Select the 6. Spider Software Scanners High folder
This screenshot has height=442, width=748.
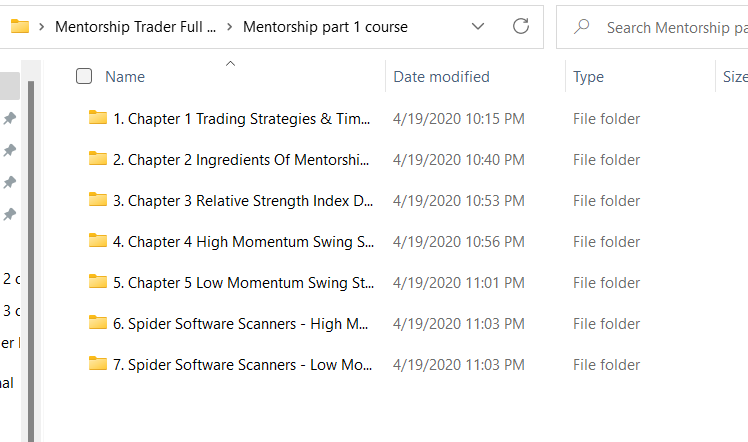point(241,323)
